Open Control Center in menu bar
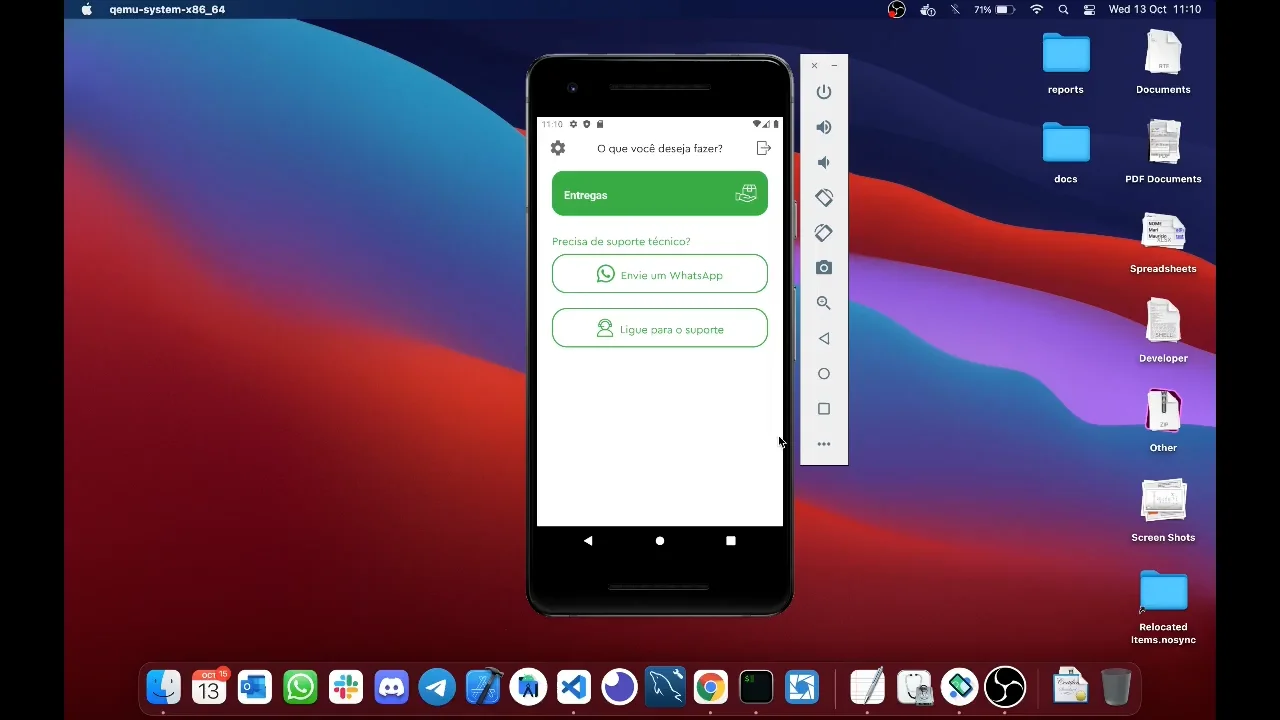 point(1089,10)
